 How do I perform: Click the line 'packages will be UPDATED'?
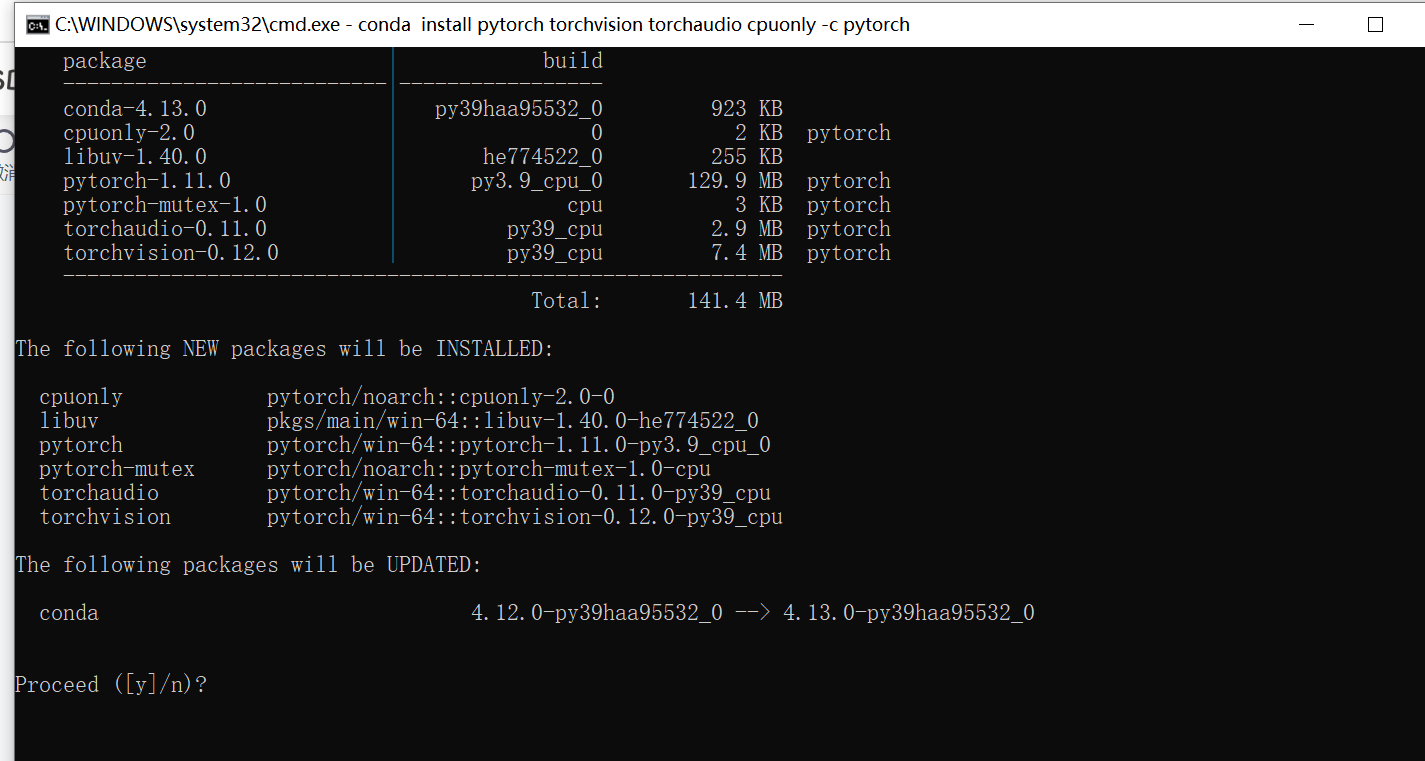coord(332,565)
